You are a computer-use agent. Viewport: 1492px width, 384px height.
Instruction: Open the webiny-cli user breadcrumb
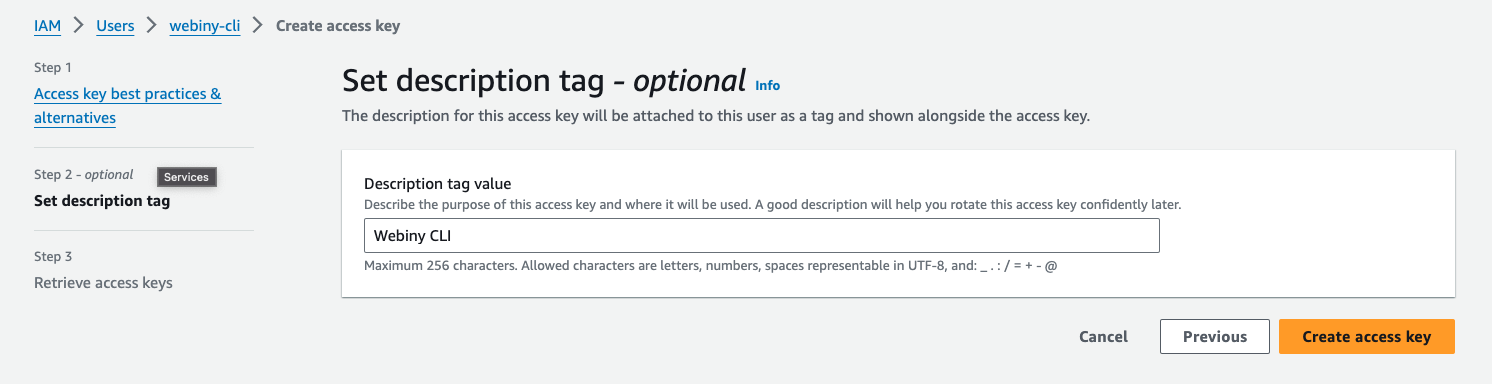(205, 26)
